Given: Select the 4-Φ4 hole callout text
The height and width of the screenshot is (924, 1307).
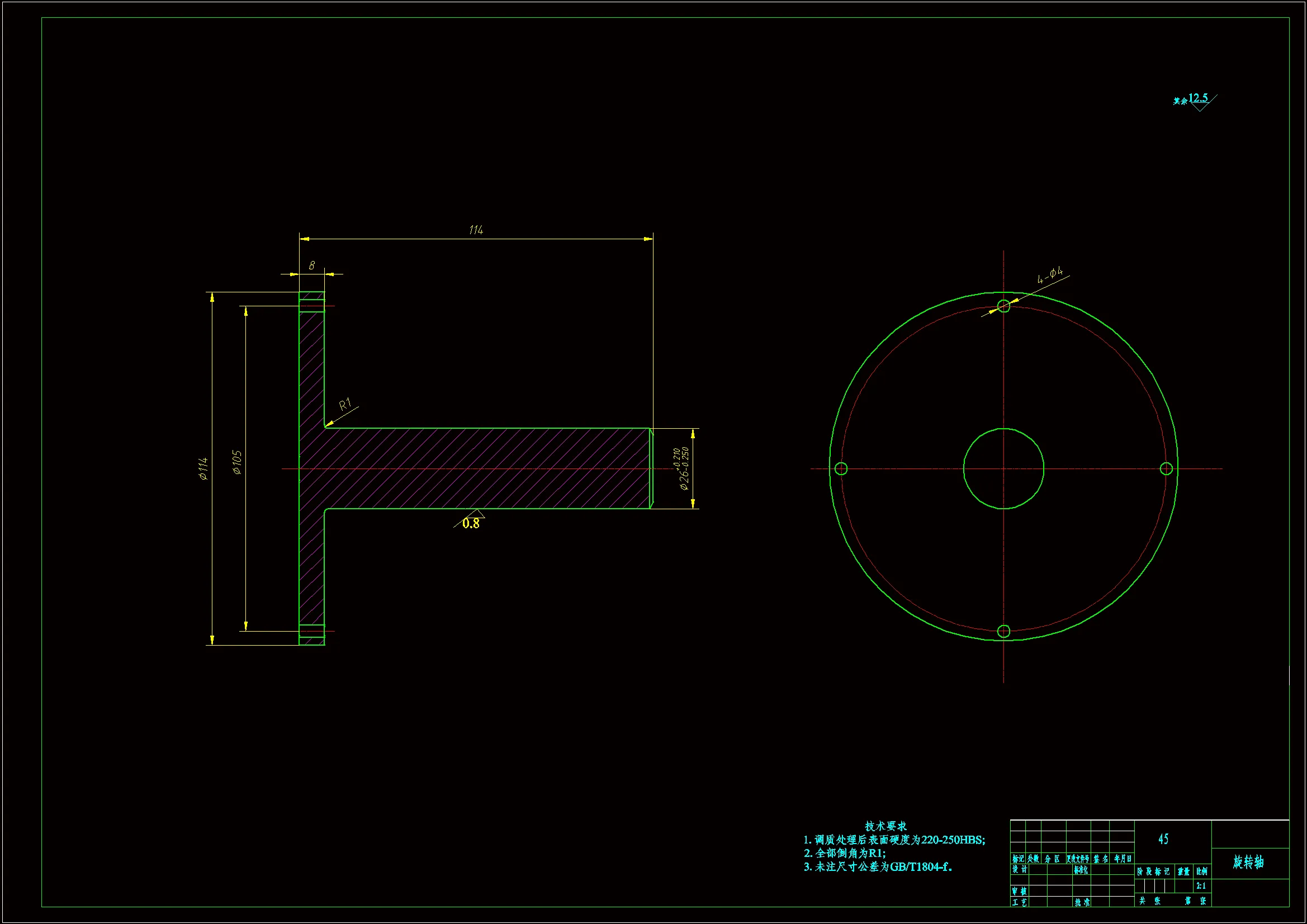Looking at the screenshot, I should point(1050,275).
